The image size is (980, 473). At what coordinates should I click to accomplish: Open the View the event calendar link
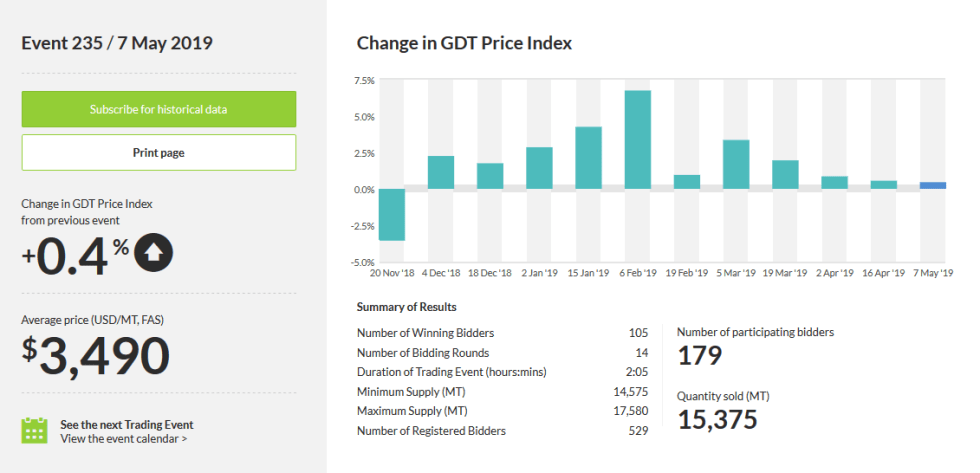tap(123, 438)
